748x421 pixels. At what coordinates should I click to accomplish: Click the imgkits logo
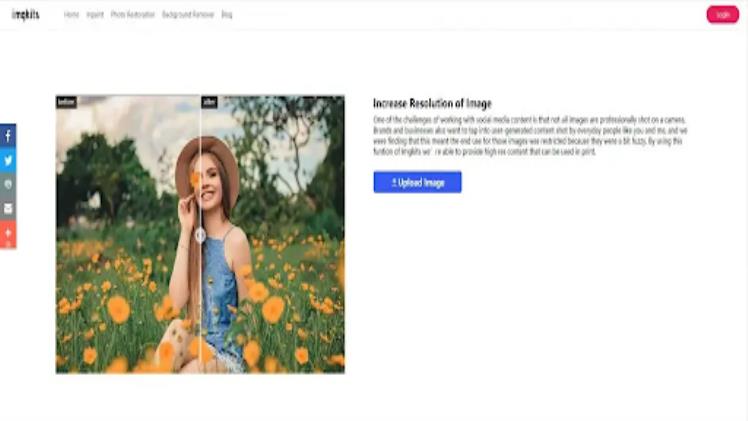point(26,15)
